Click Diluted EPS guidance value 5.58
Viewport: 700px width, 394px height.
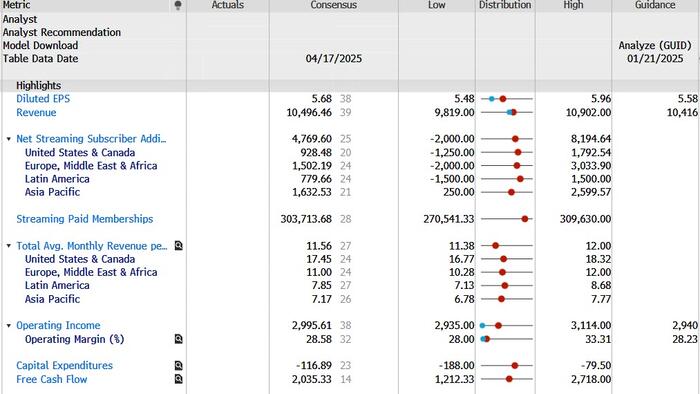click(688, 99)
